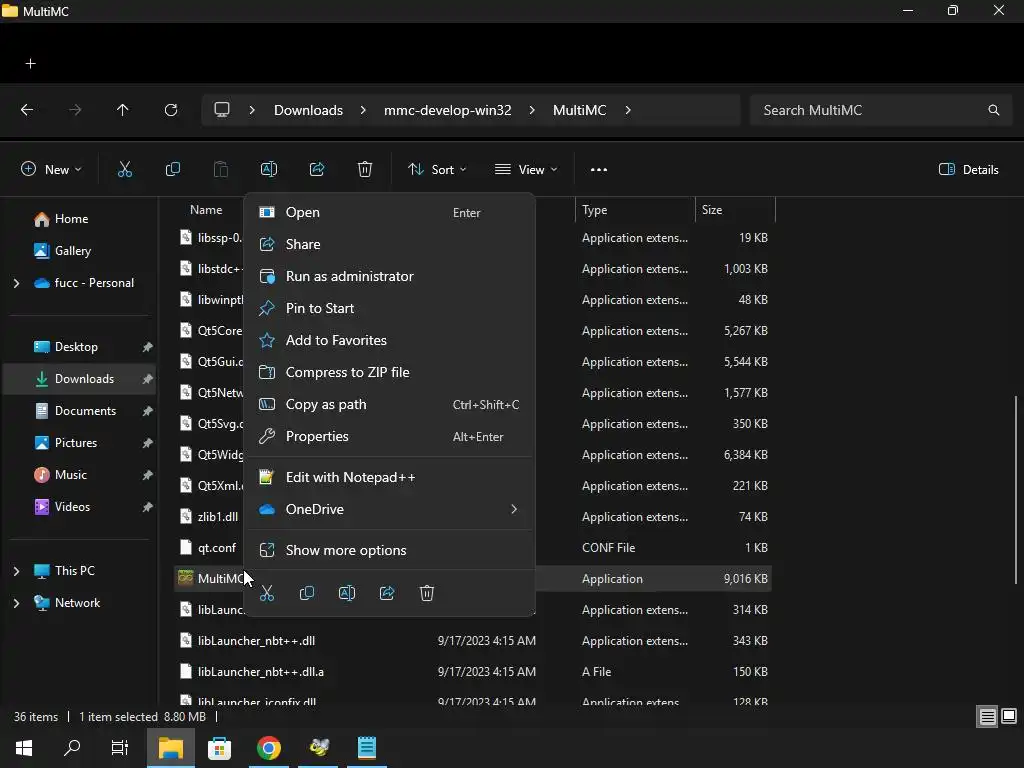1024x768 pixels.
Task: Add a new tab with the plus button
Action: coord(31,63)
